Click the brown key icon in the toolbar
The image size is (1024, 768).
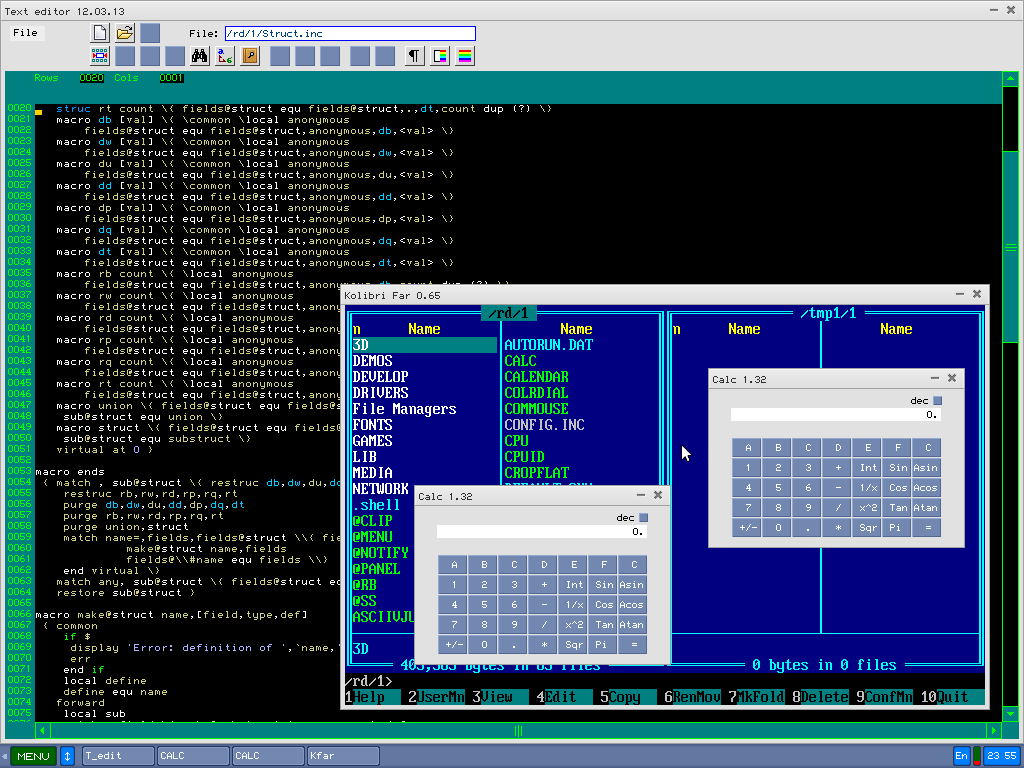(x=250, y=56)
